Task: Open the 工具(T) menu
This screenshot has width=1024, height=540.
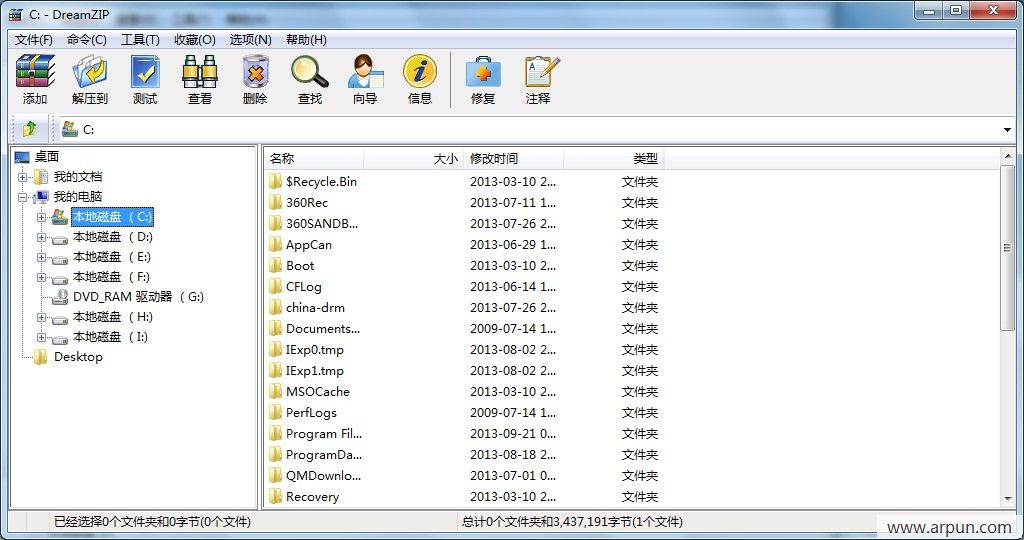Action: [x=140, y=40]
